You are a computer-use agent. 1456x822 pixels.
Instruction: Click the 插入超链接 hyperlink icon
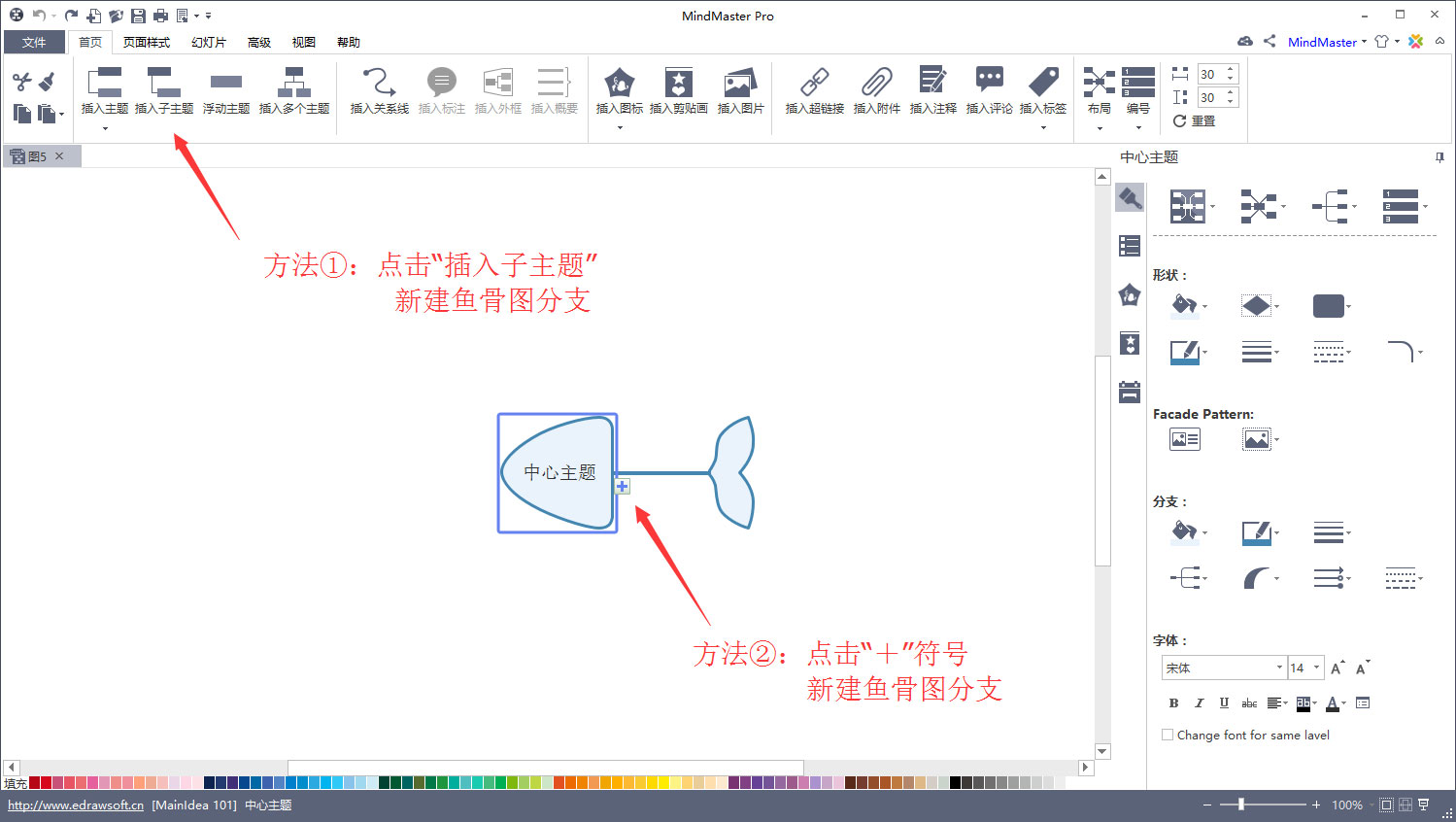814,82
